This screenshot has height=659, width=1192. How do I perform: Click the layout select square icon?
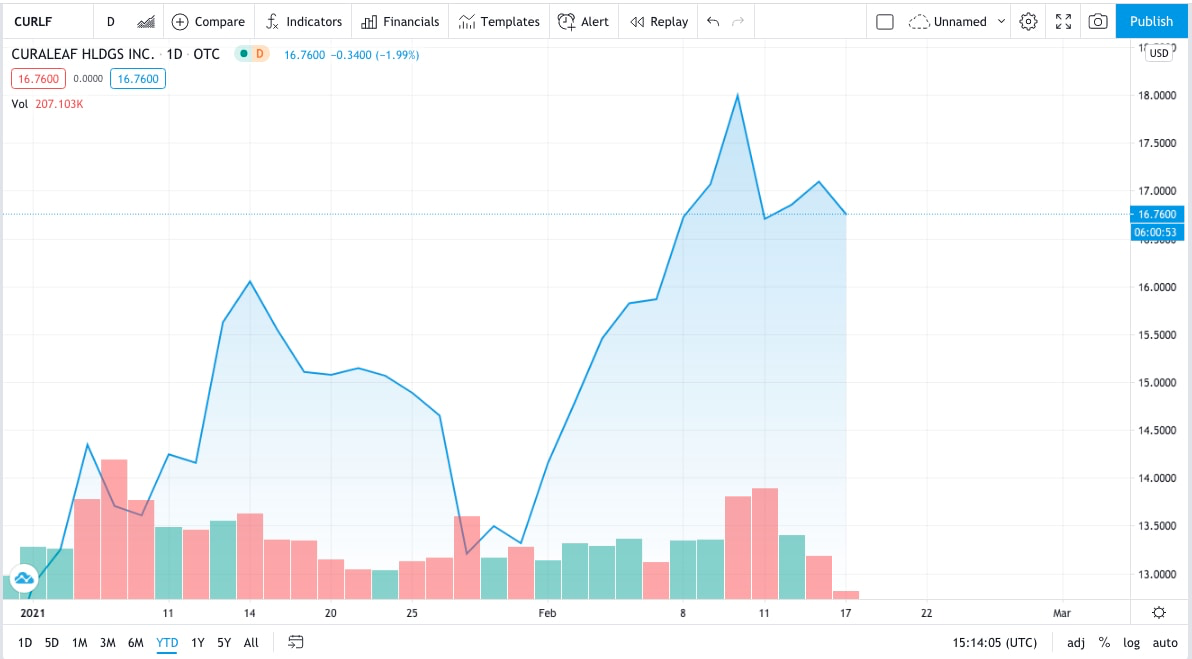[x=885, y=22]
